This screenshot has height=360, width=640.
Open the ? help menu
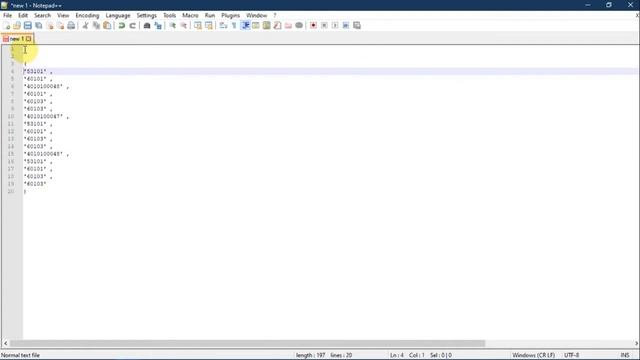275,16
